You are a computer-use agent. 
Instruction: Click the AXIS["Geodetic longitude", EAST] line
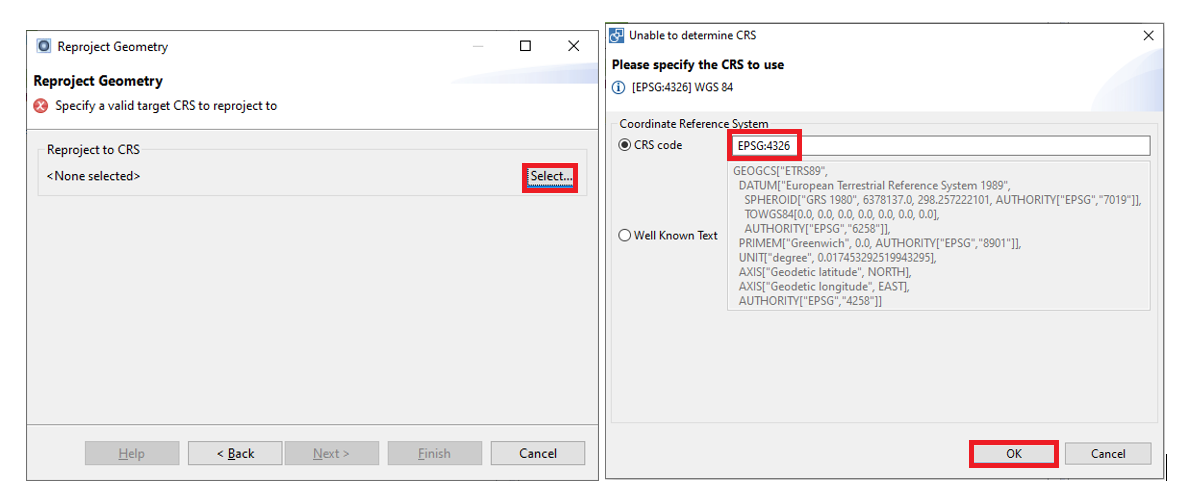(x=823, y=286)
